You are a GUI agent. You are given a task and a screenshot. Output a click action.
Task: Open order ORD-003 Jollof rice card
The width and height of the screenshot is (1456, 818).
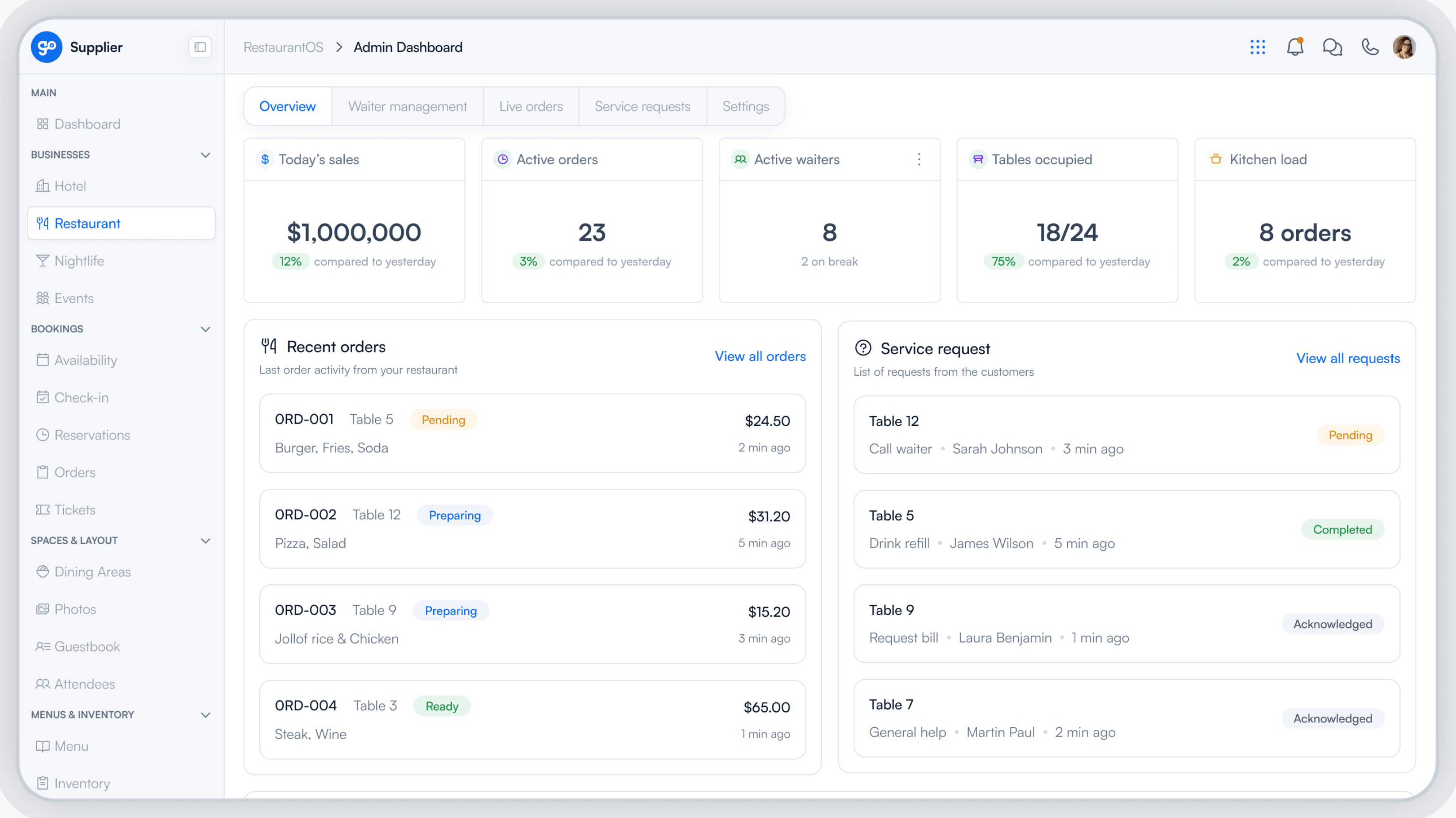(532, 624)
